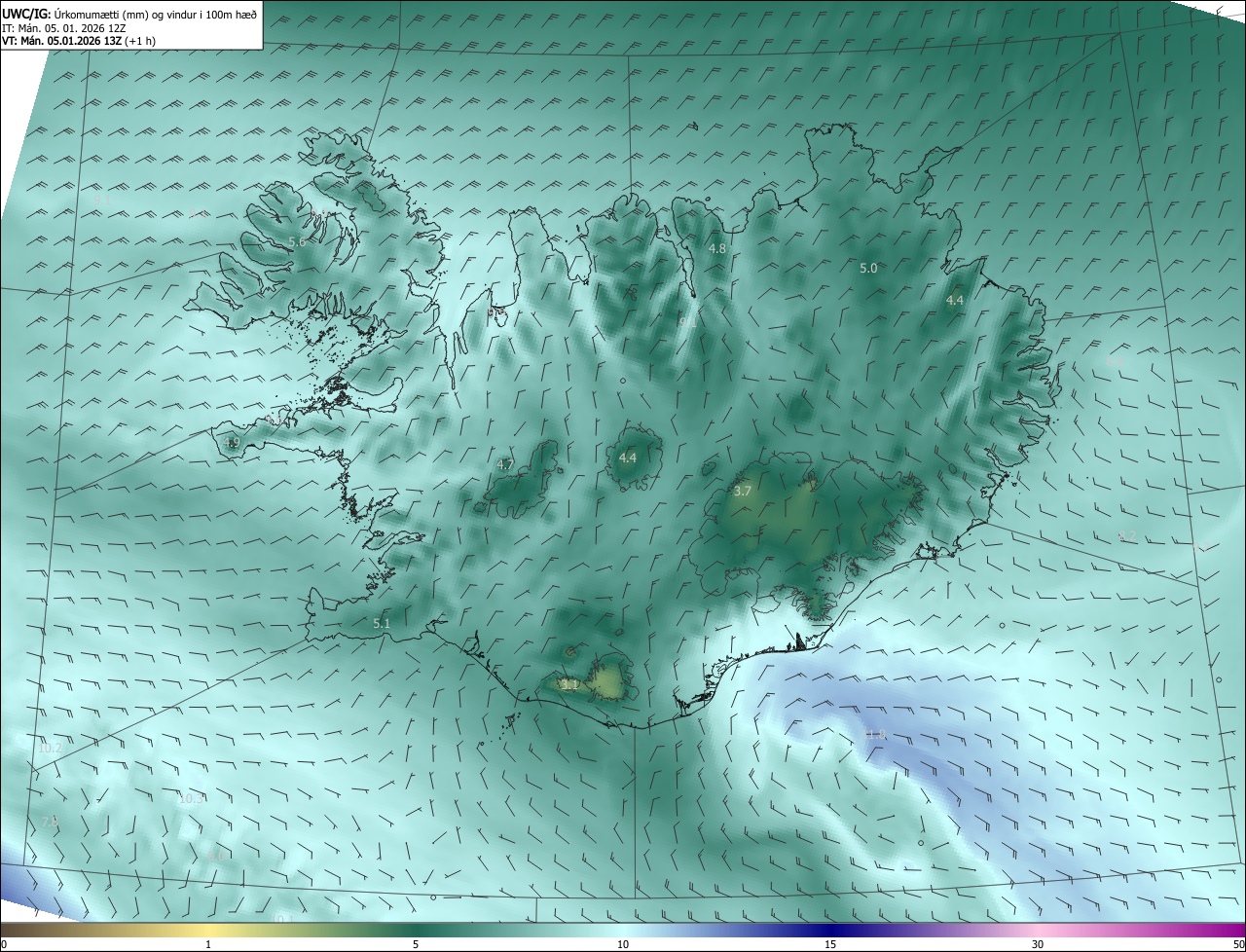Click the '1' tick on the color scale
Viewport: 1246px width, 952px height.
(208, 945)
